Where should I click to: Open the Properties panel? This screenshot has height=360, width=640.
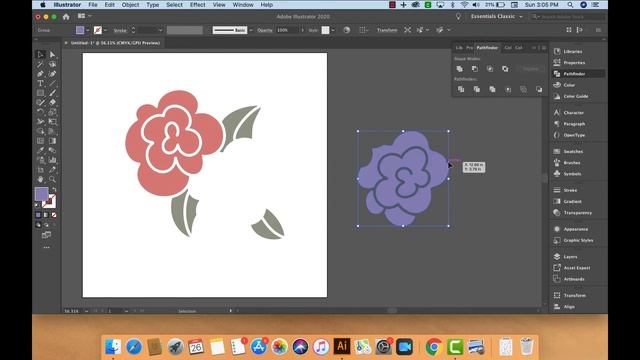(x=574, y=63)
